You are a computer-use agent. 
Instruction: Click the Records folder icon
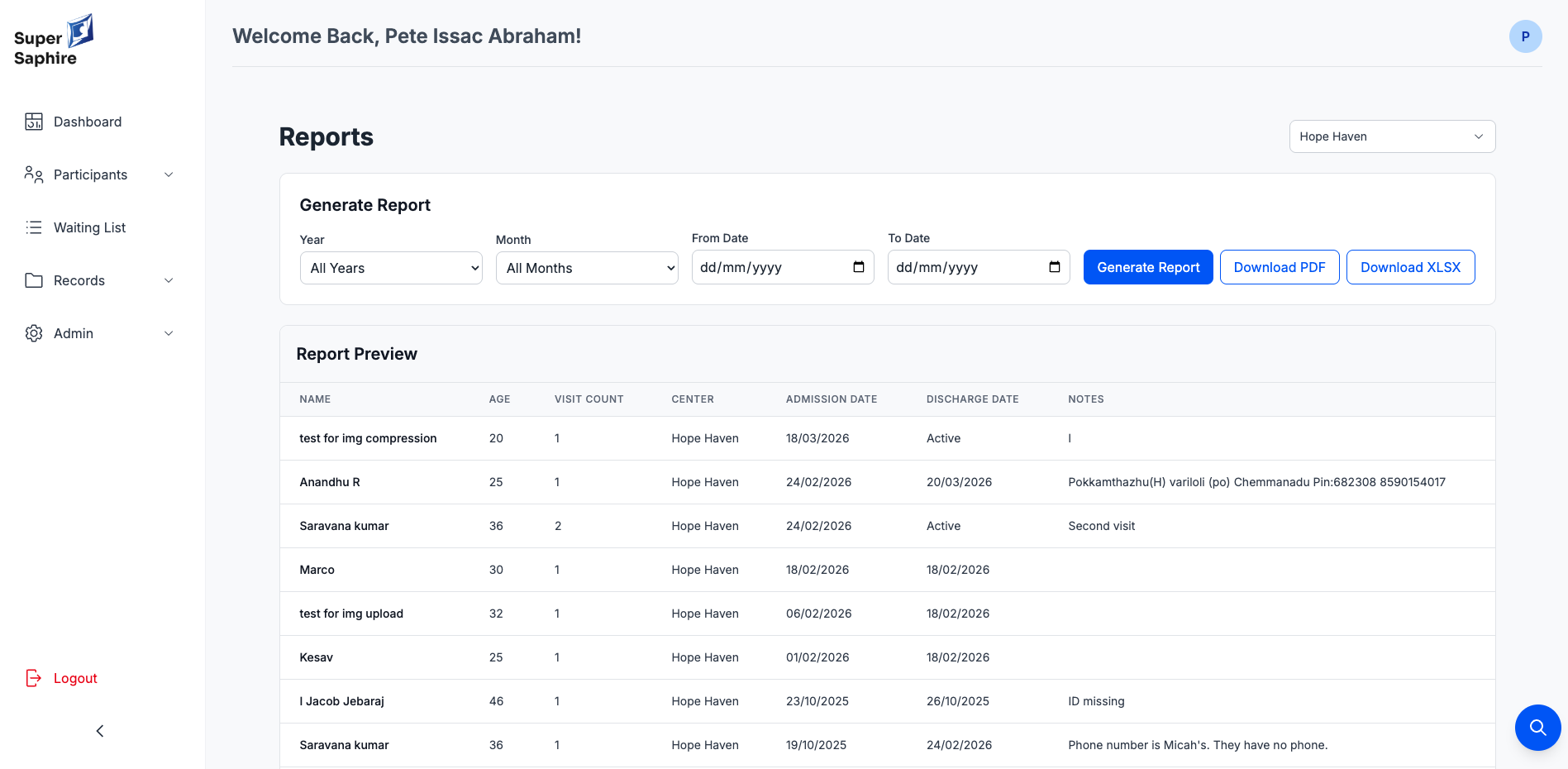click(x=34, y=280)
